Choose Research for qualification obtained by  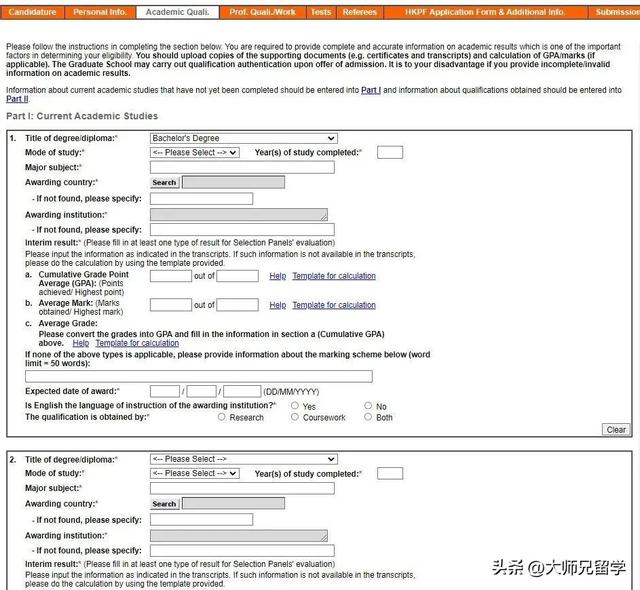coord(221,417)
